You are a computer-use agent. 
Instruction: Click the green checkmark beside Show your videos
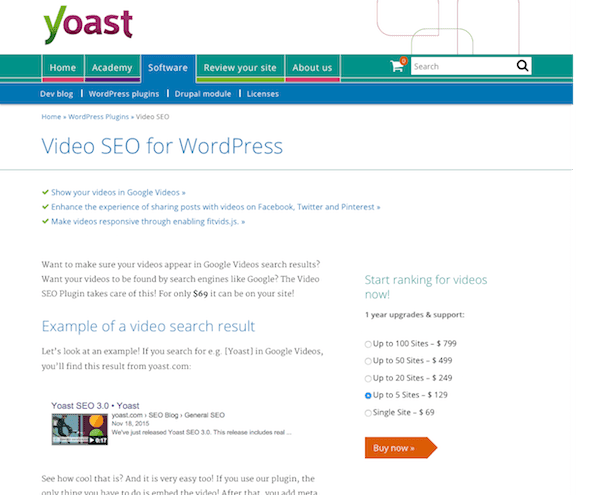point(45,192)
